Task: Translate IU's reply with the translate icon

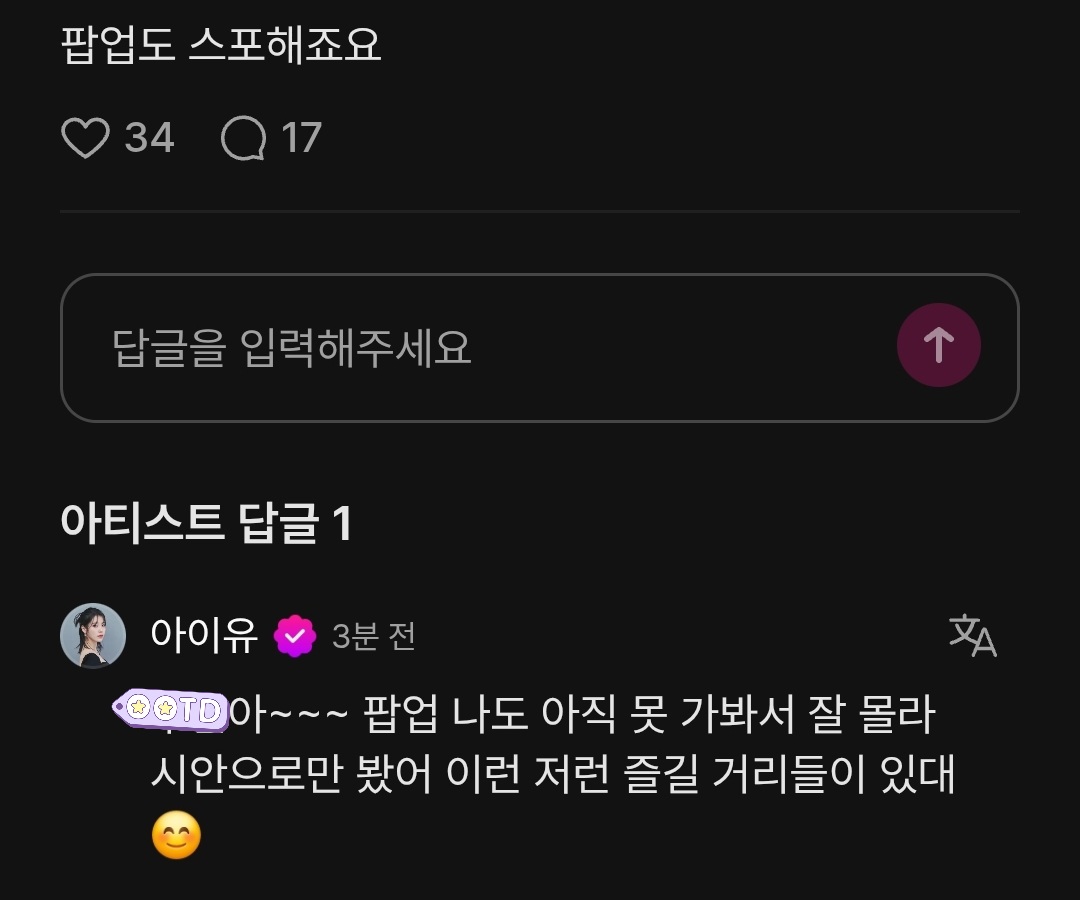Action: [x=973, y=635]
